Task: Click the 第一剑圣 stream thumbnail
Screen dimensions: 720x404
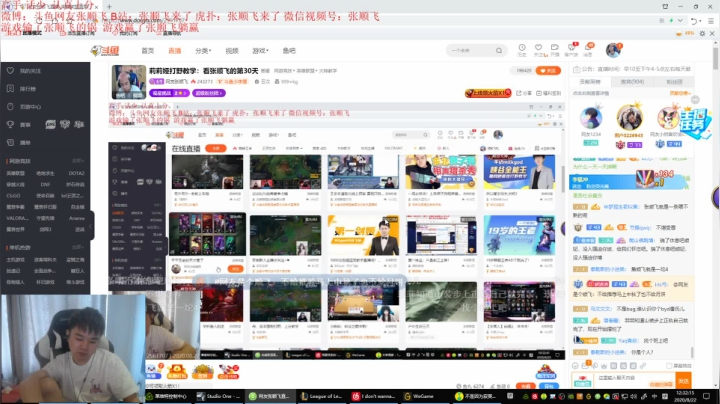Action: click(x=363, y=235)
